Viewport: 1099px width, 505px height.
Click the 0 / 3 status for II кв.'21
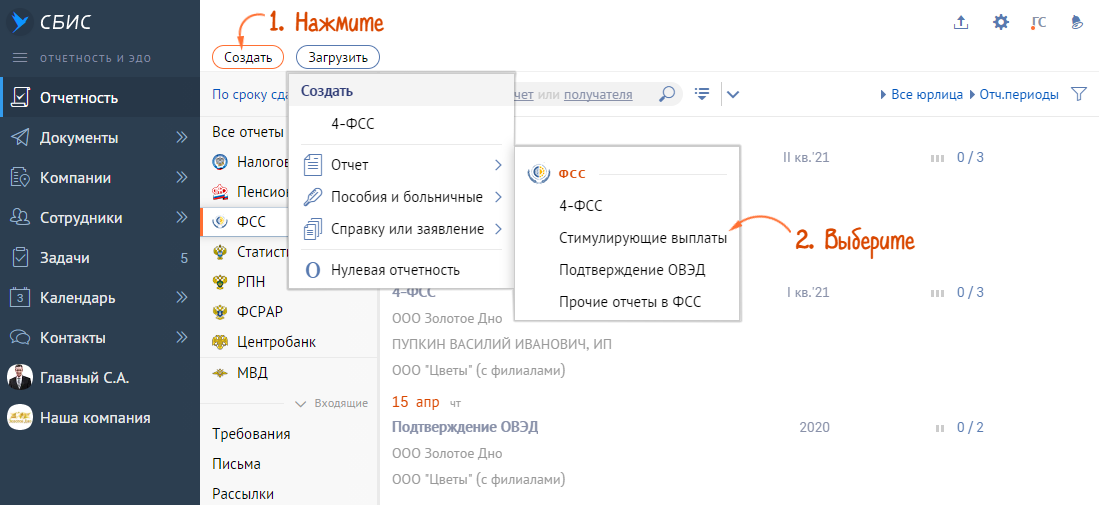pyautogui.click(x=970, y=158)
